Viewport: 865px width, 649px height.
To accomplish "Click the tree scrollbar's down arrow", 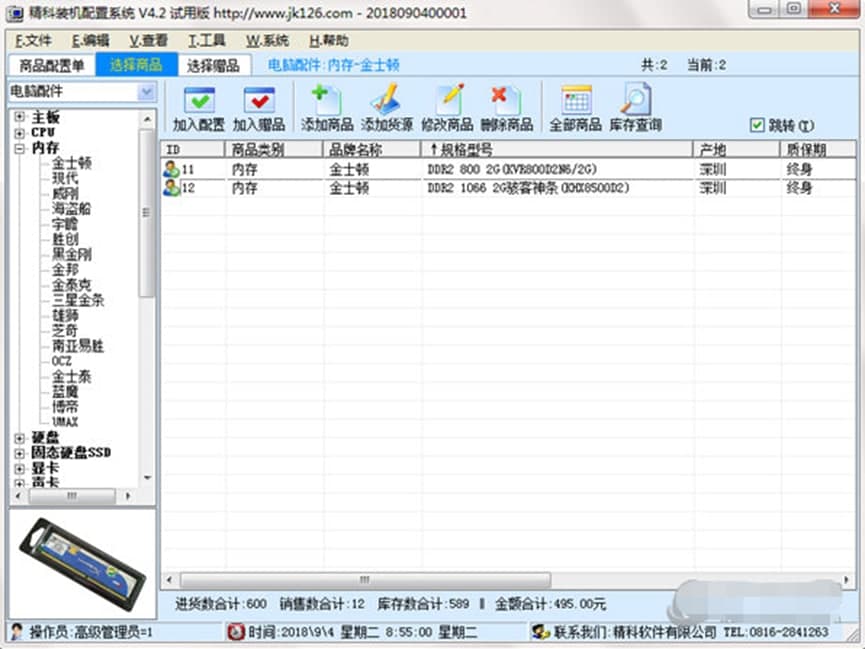I will tap(147, 477).
